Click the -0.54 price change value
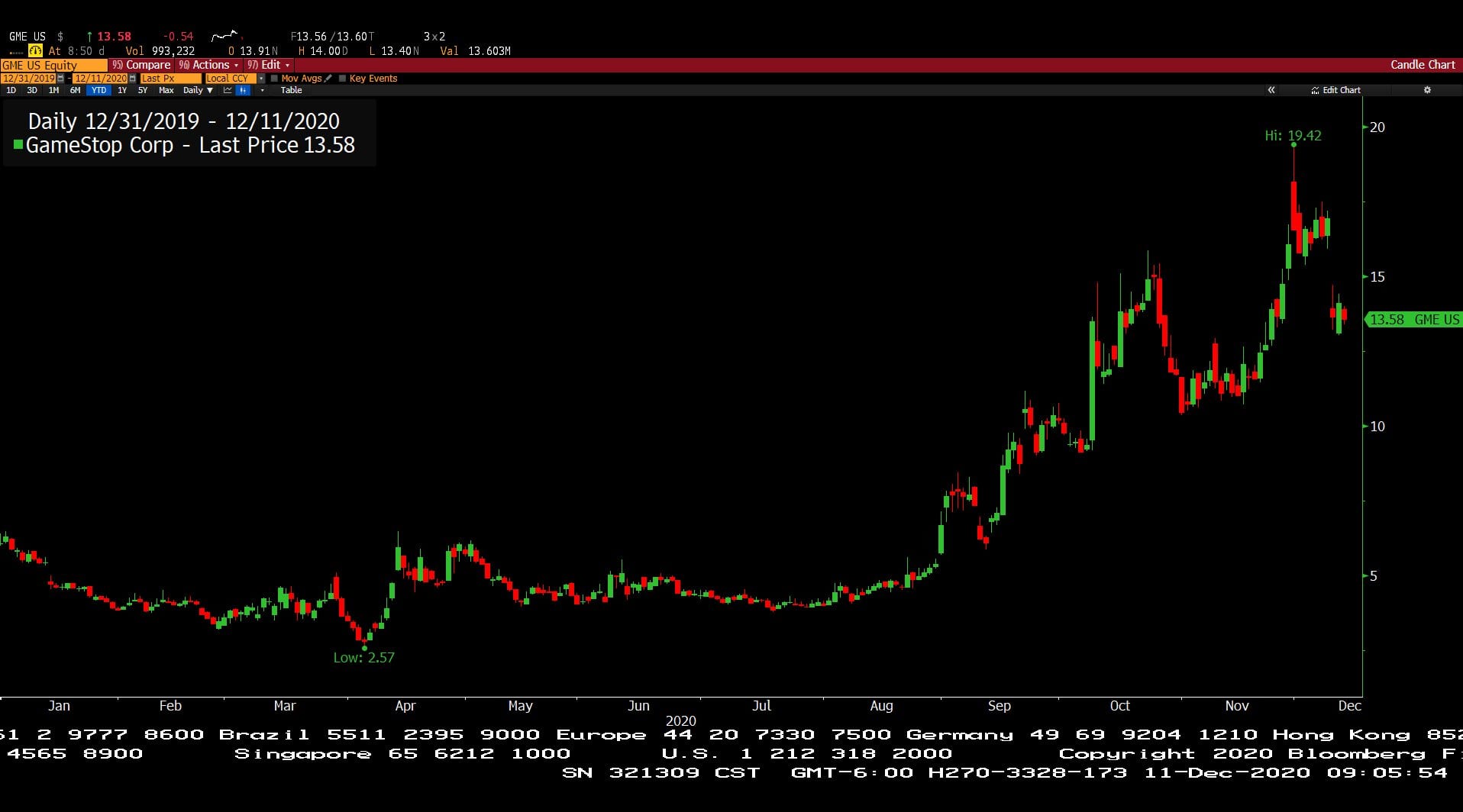This screenshot has width=1463, height=812. (x=178, y=36)
